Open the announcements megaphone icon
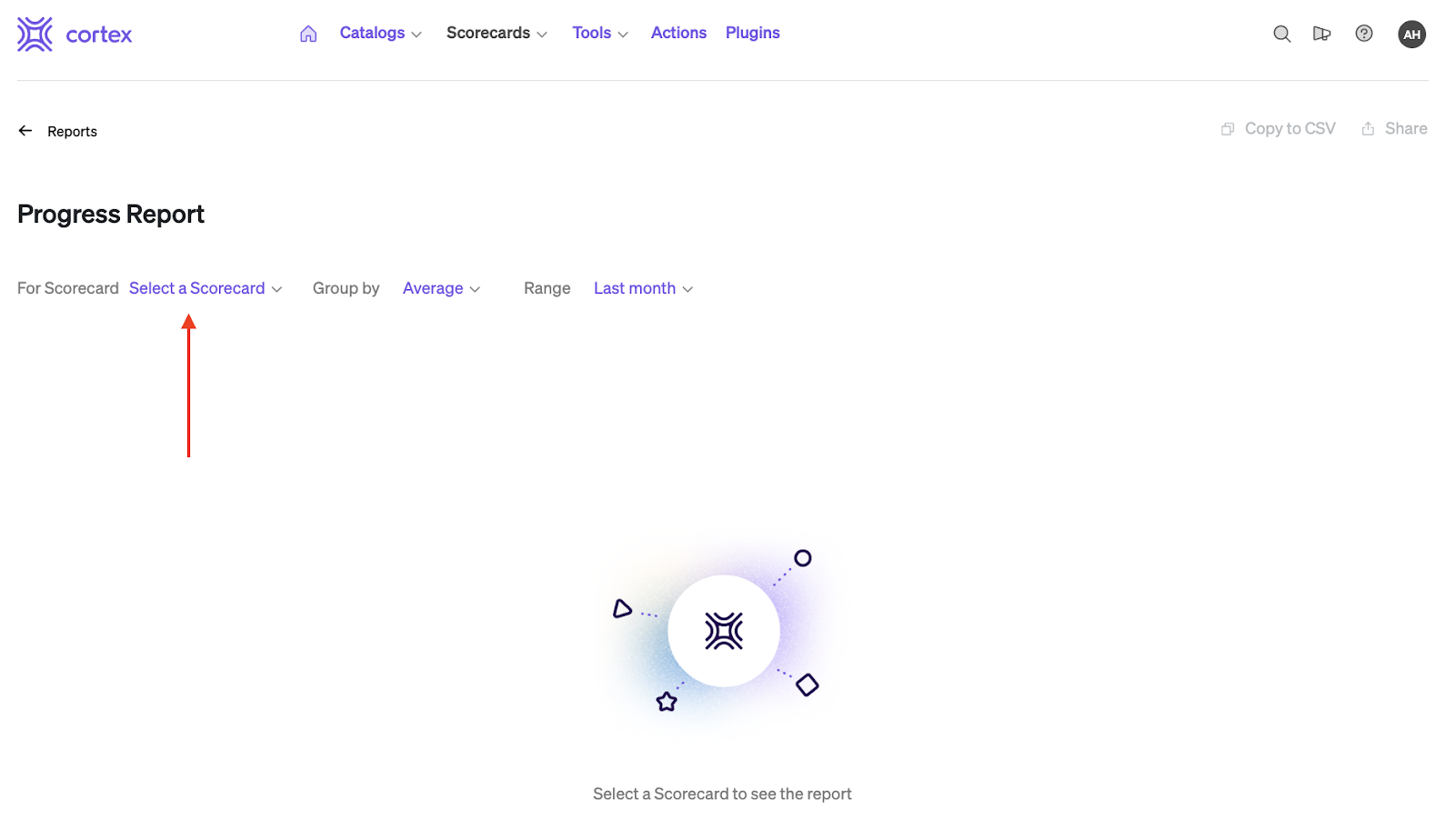 [x=1321, y=34]
